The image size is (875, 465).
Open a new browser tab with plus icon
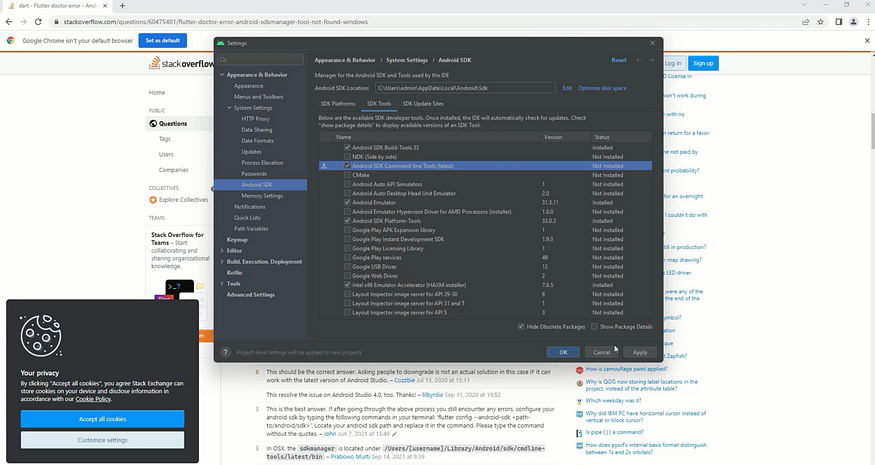click(122, 6)
